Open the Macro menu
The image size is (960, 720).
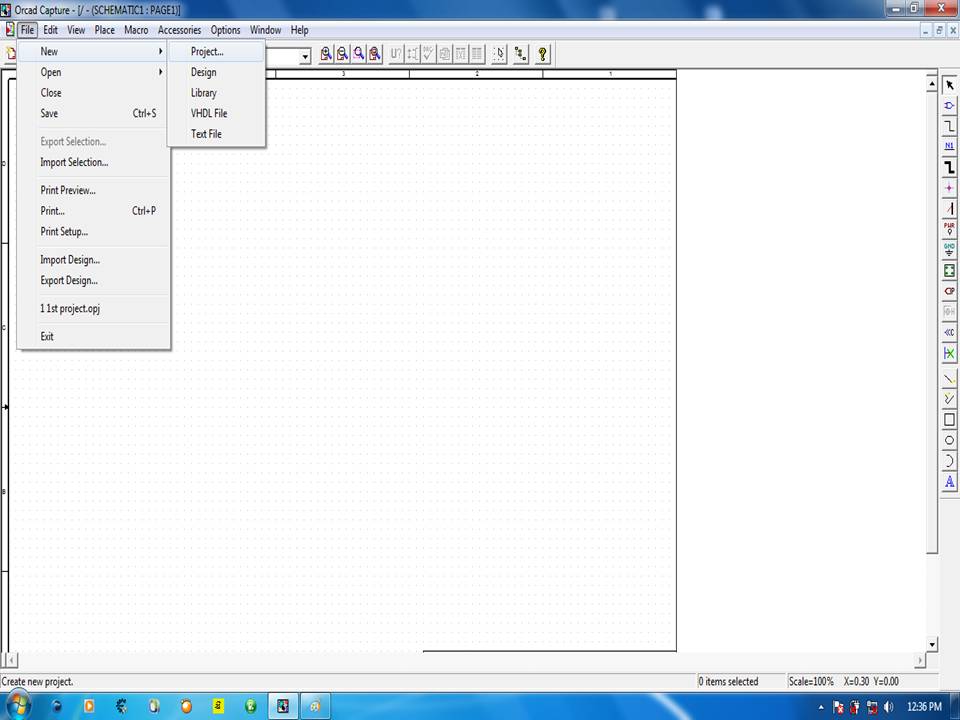tap(136, 30)
